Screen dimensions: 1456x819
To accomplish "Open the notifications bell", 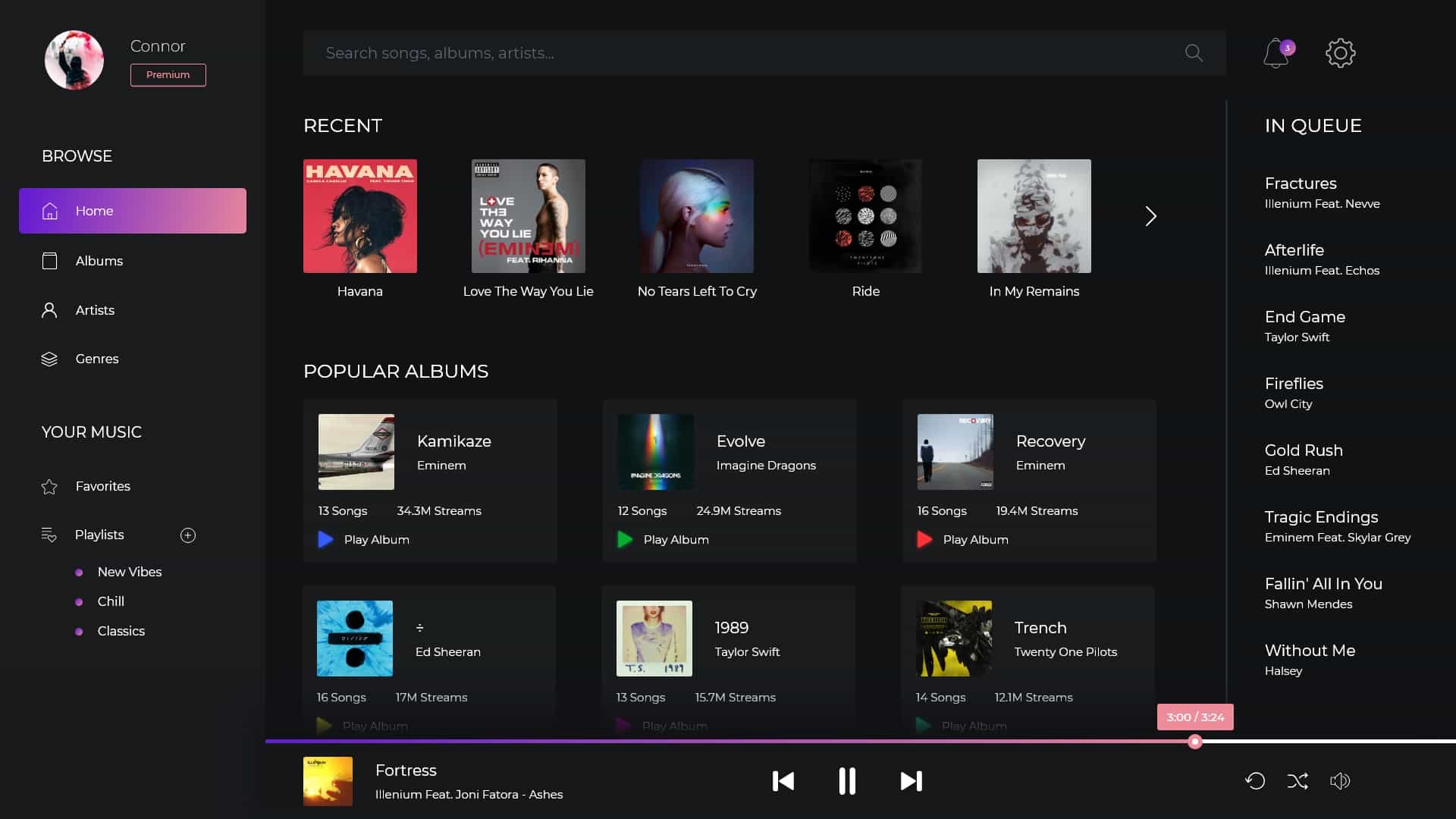I will 1276,53.
